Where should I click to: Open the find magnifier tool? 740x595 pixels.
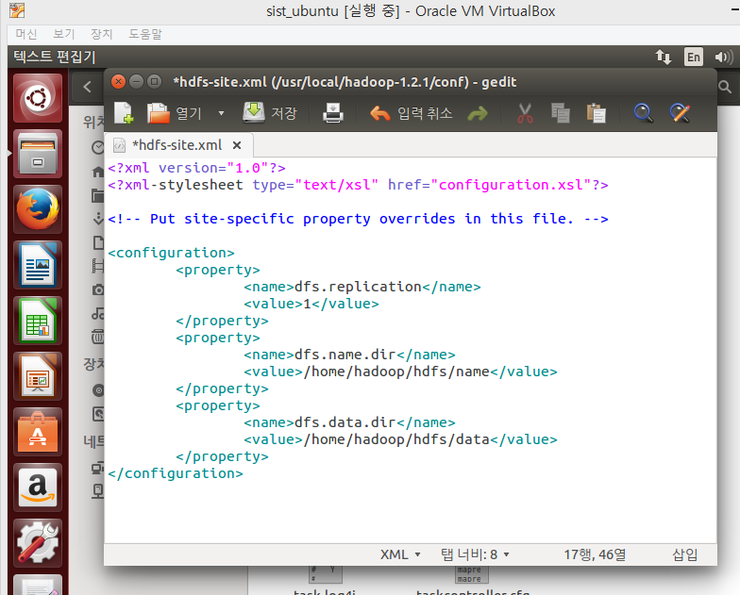[643, 113]
